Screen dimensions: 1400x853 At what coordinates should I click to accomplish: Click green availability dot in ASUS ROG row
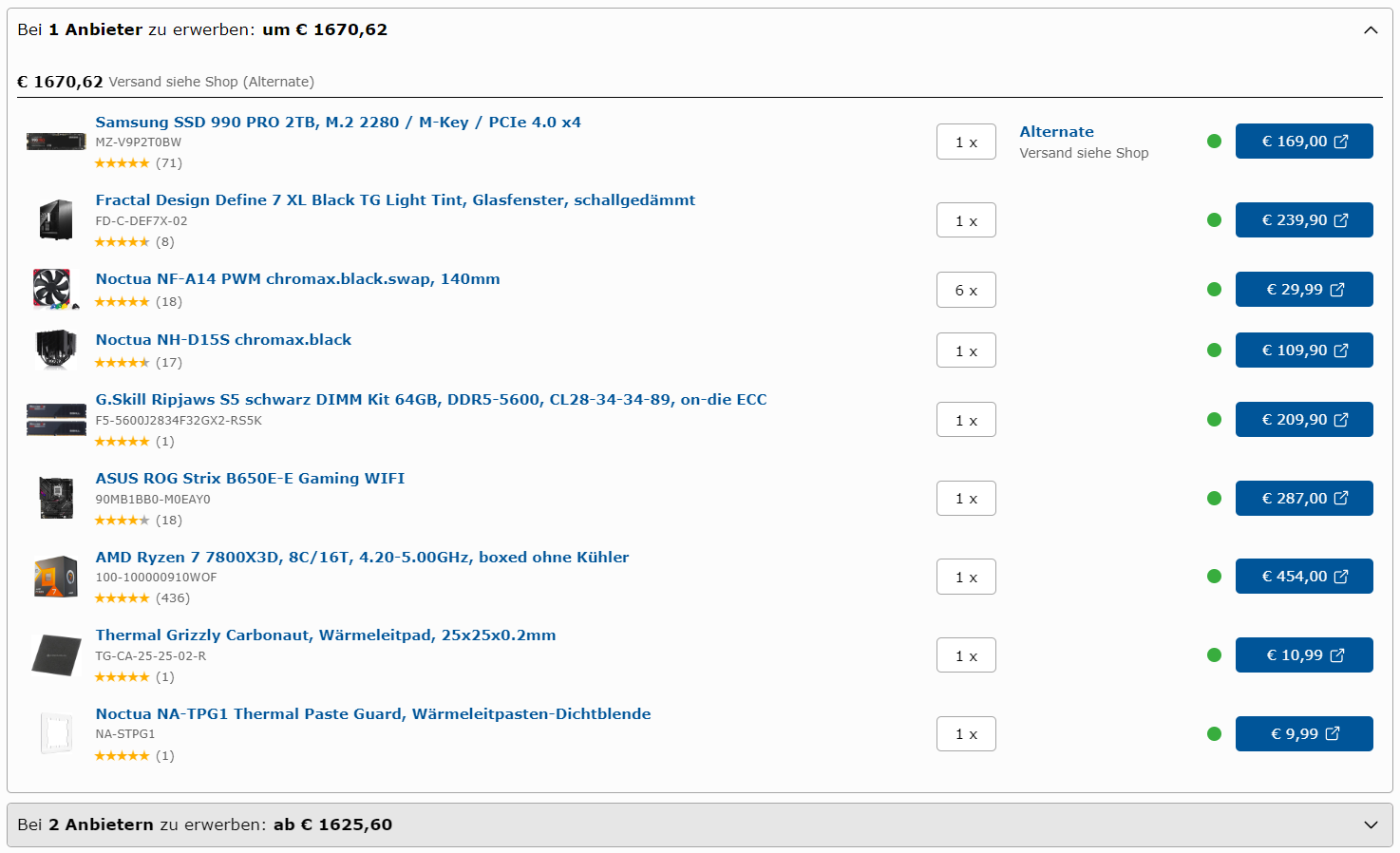point(1214,499)
